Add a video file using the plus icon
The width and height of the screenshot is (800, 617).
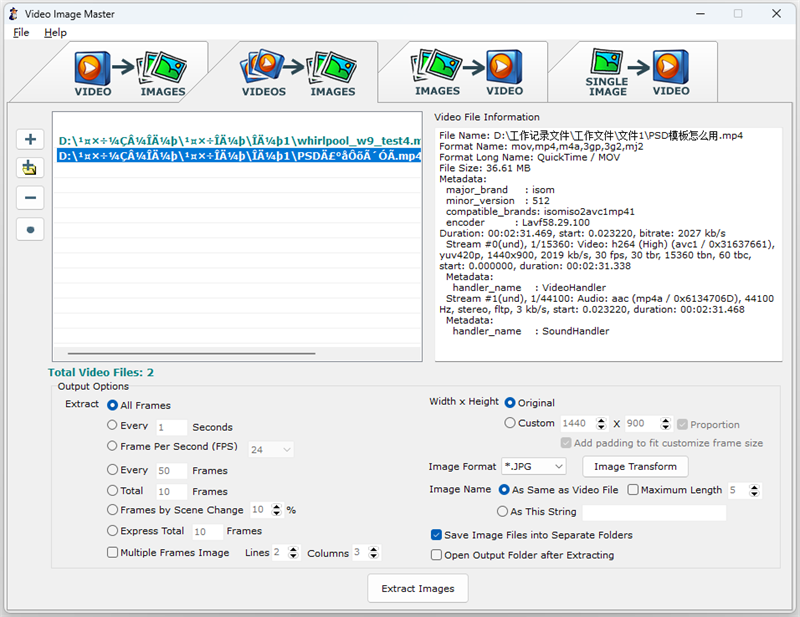click(x=30, y=139)
